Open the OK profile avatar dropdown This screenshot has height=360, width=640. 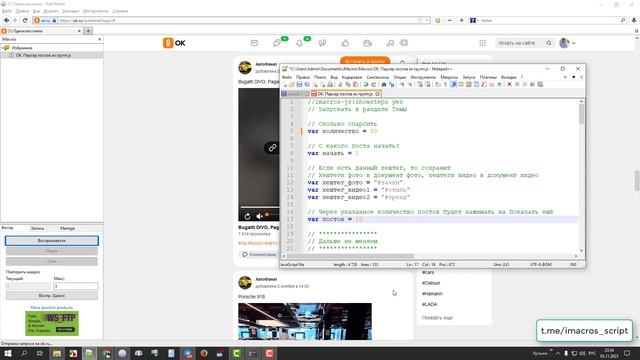[x=567, y=43]
